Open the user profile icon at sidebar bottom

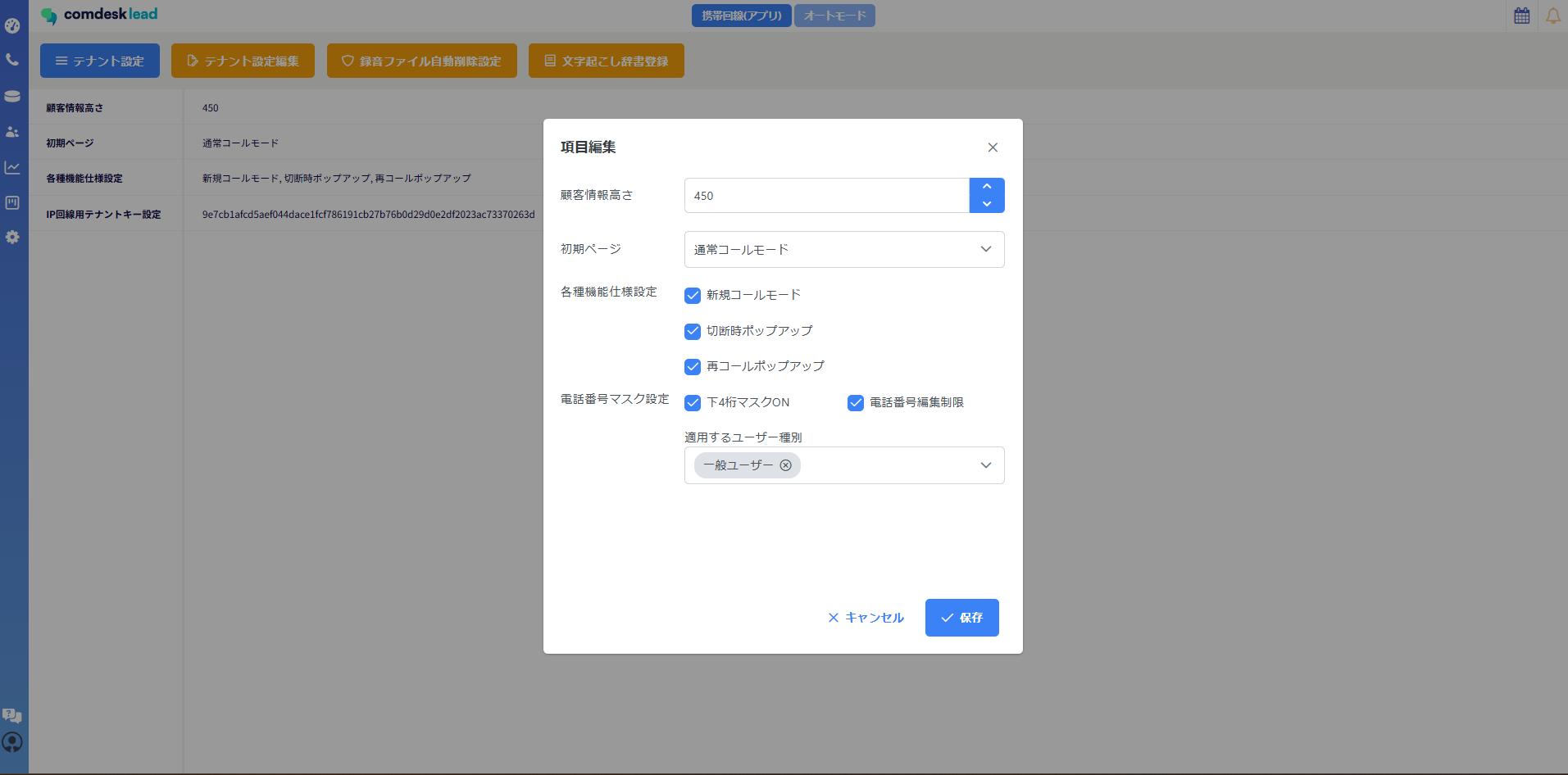point(12,742)
